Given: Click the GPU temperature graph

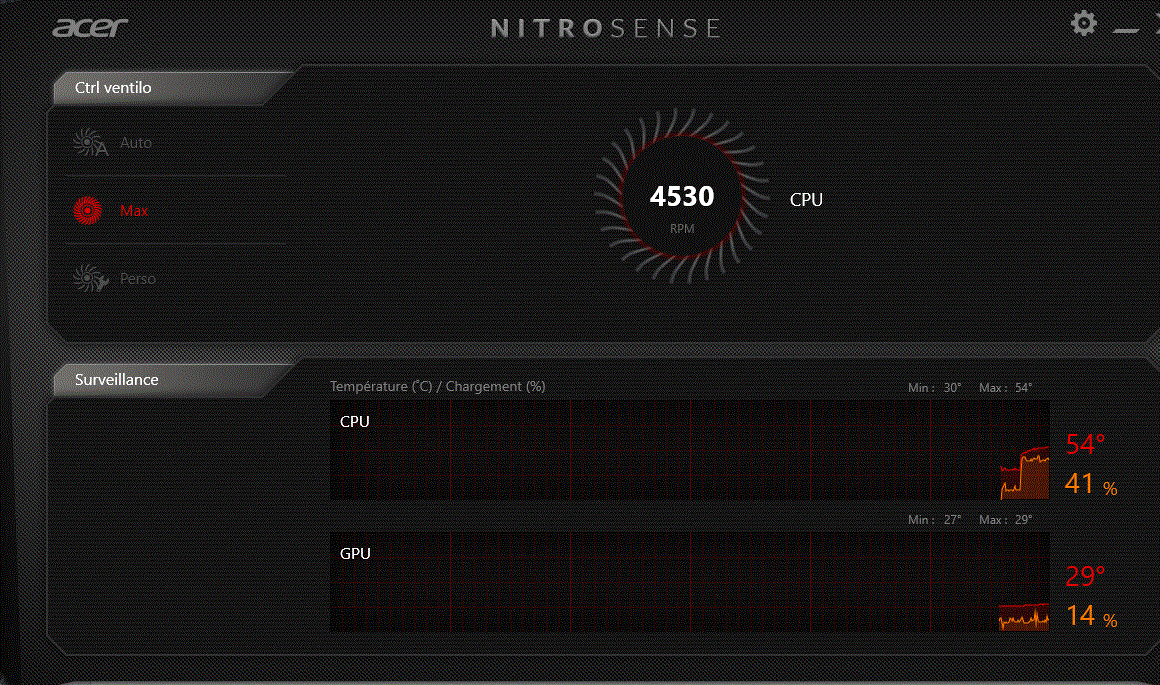Looking at the screenshot, I should pyautogui.click(x=689, y=582).
